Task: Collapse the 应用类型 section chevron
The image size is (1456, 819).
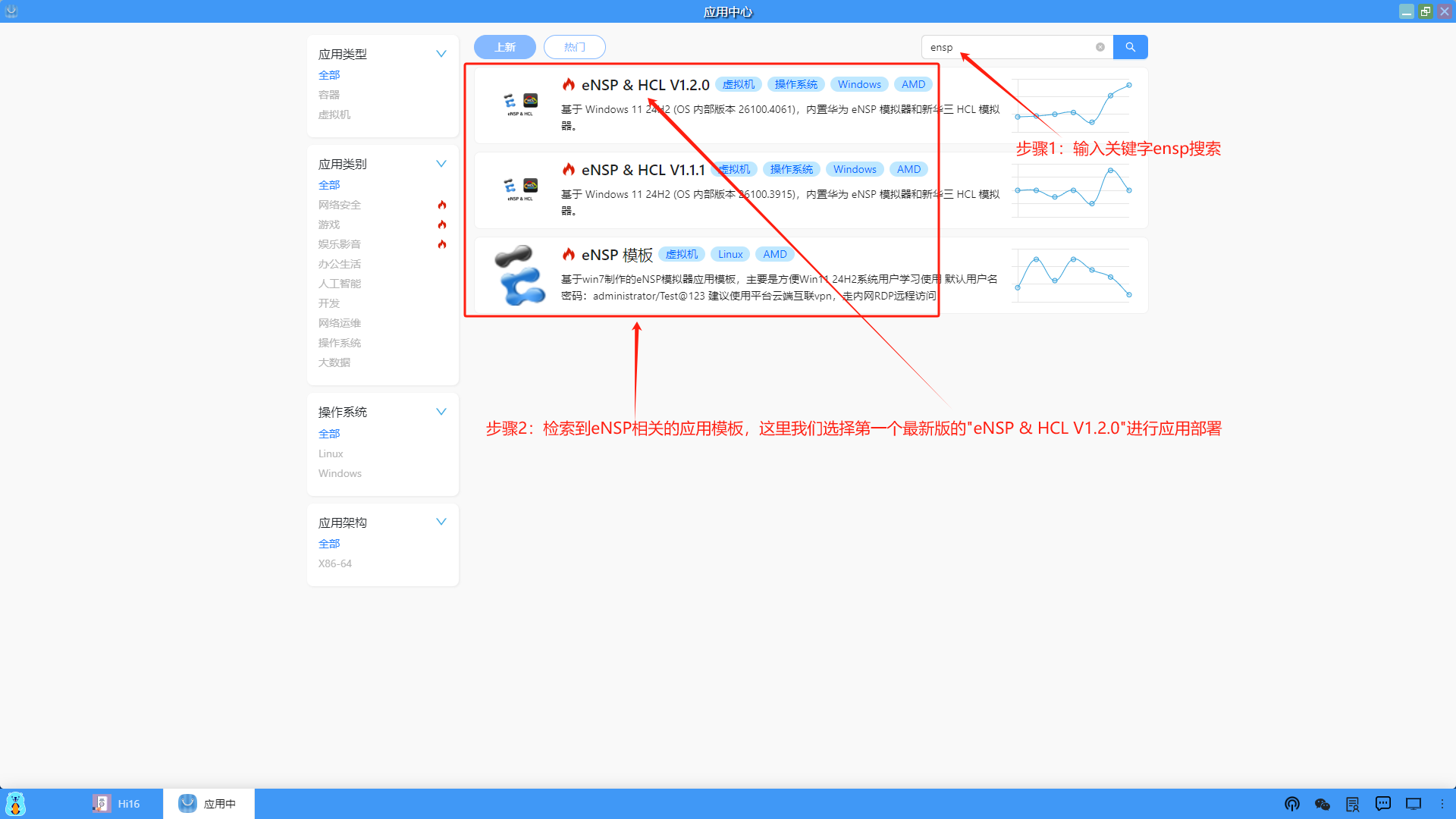Action: [x=441, y=54]
